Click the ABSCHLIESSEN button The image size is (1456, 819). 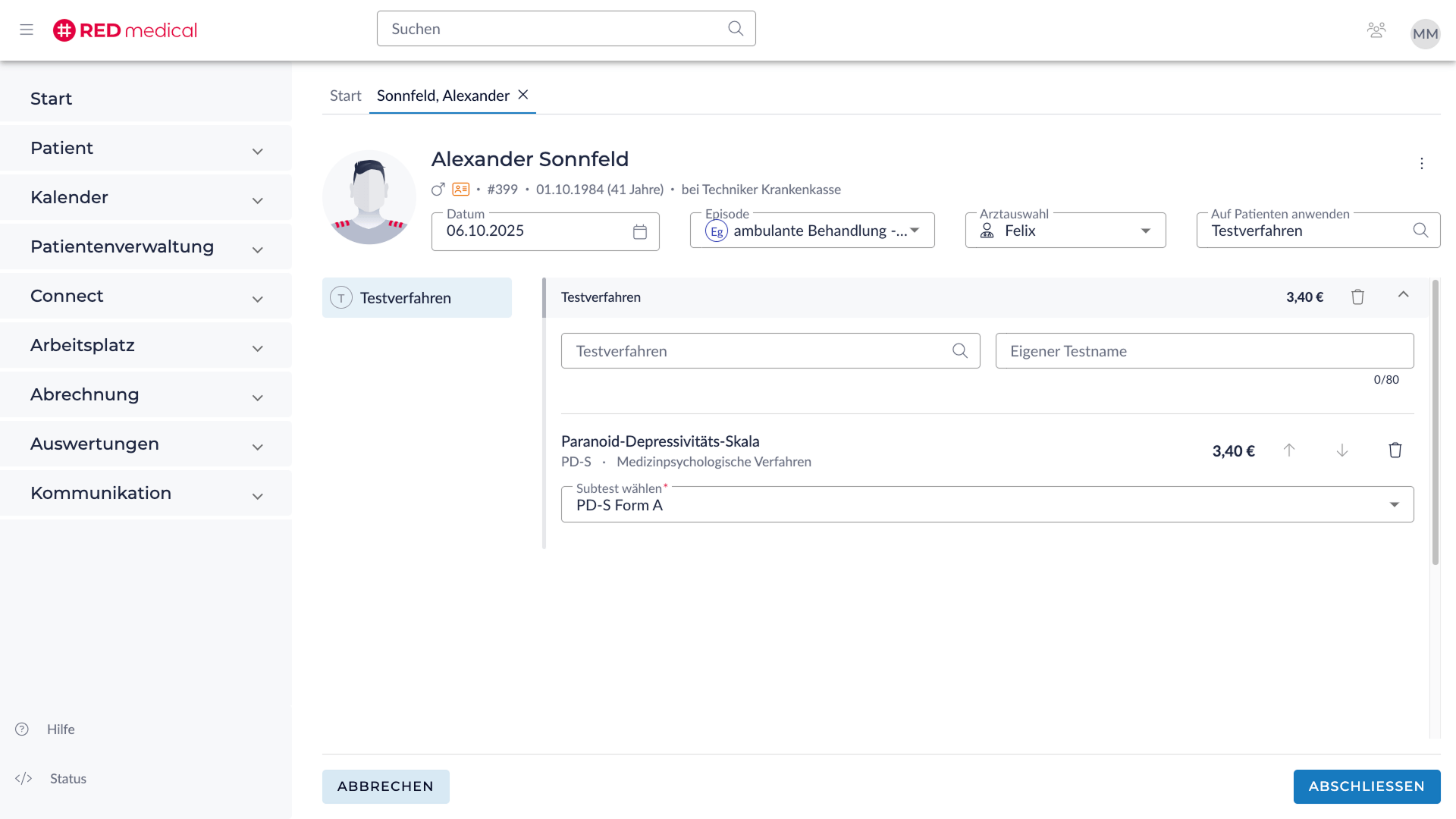point(1366,786)
